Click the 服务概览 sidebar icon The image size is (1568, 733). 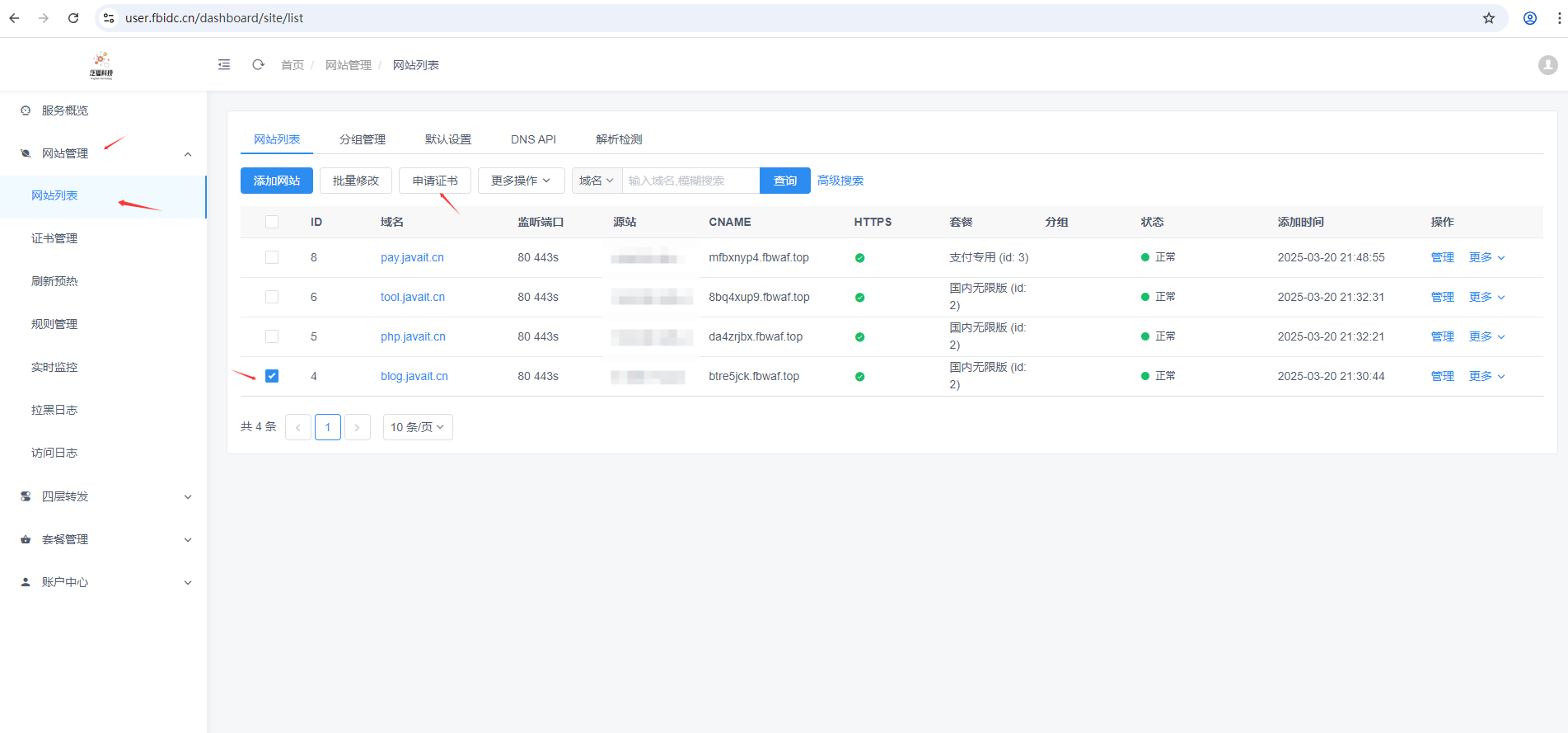tap(26, 110)
